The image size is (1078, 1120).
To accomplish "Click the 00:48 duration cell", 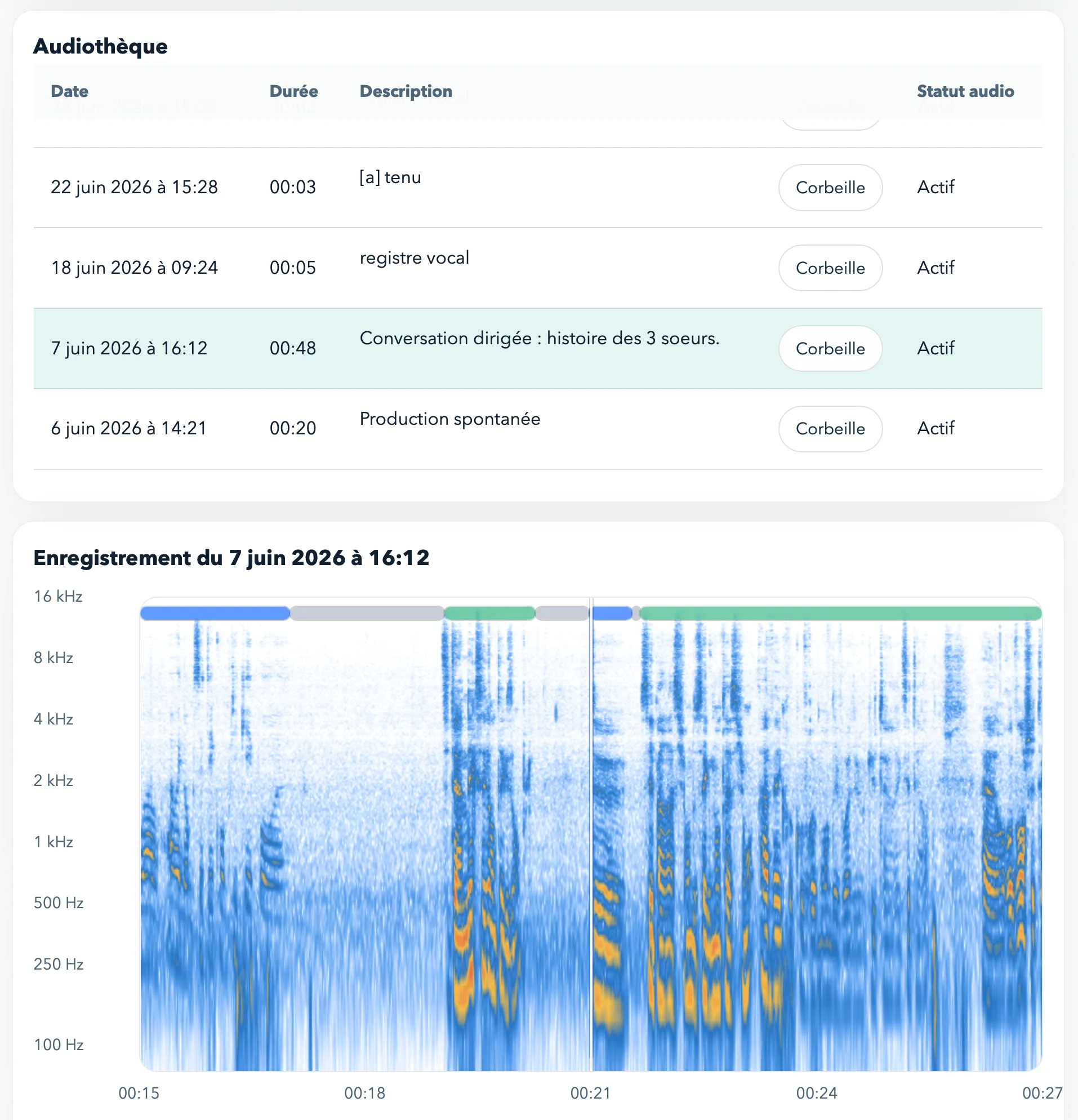I will coord(292,349).
